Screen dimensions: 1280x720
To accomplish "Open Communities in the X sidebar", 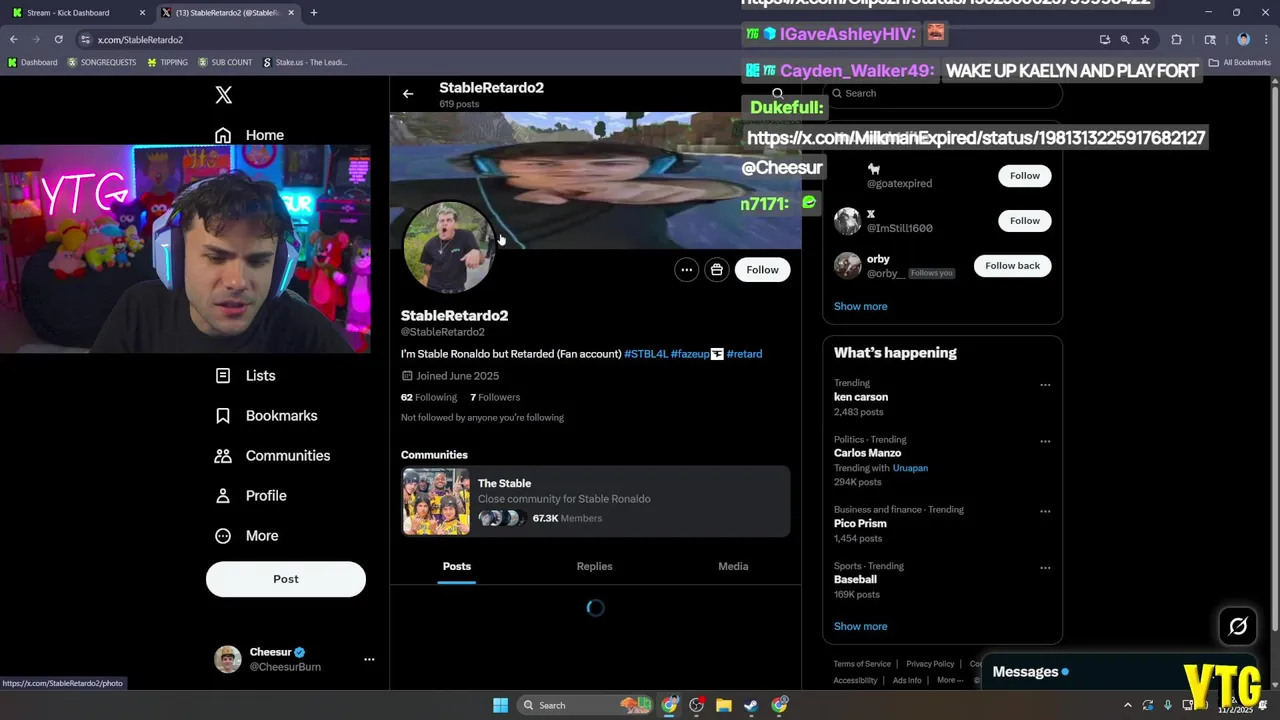I will tap(273, 456).
